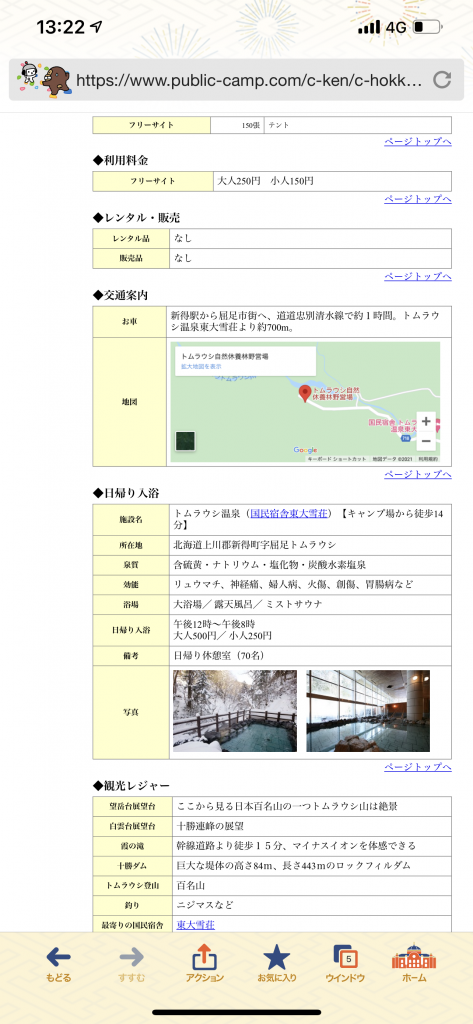Open 拡大地図を表示 link on map
This screenshot has width=473, height=1024.
[201, 367]
